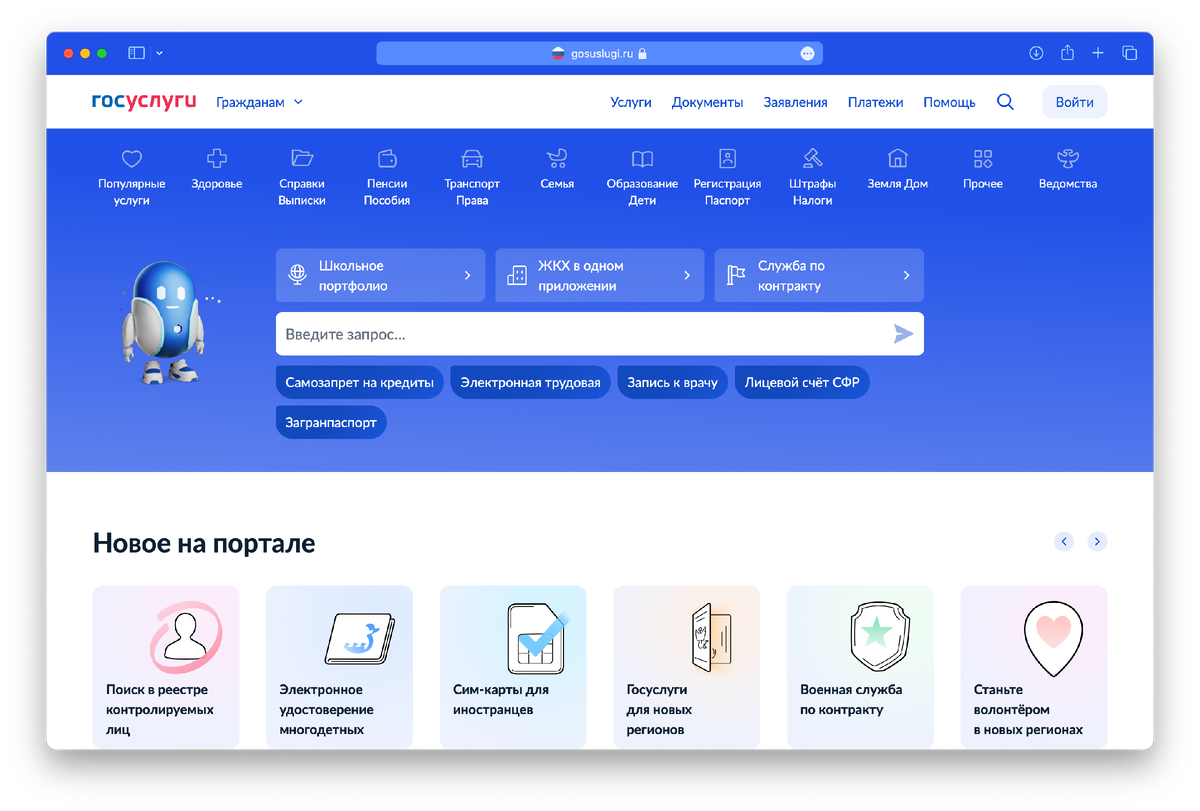Open the Семья stroller icon
Screen dimensions: 1200x811
(557, 158)
